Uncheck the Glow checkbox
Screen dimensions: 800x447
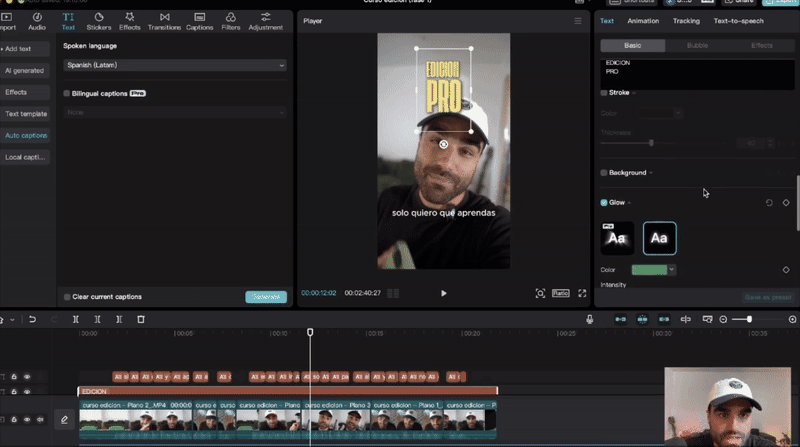tap(604, 203)
